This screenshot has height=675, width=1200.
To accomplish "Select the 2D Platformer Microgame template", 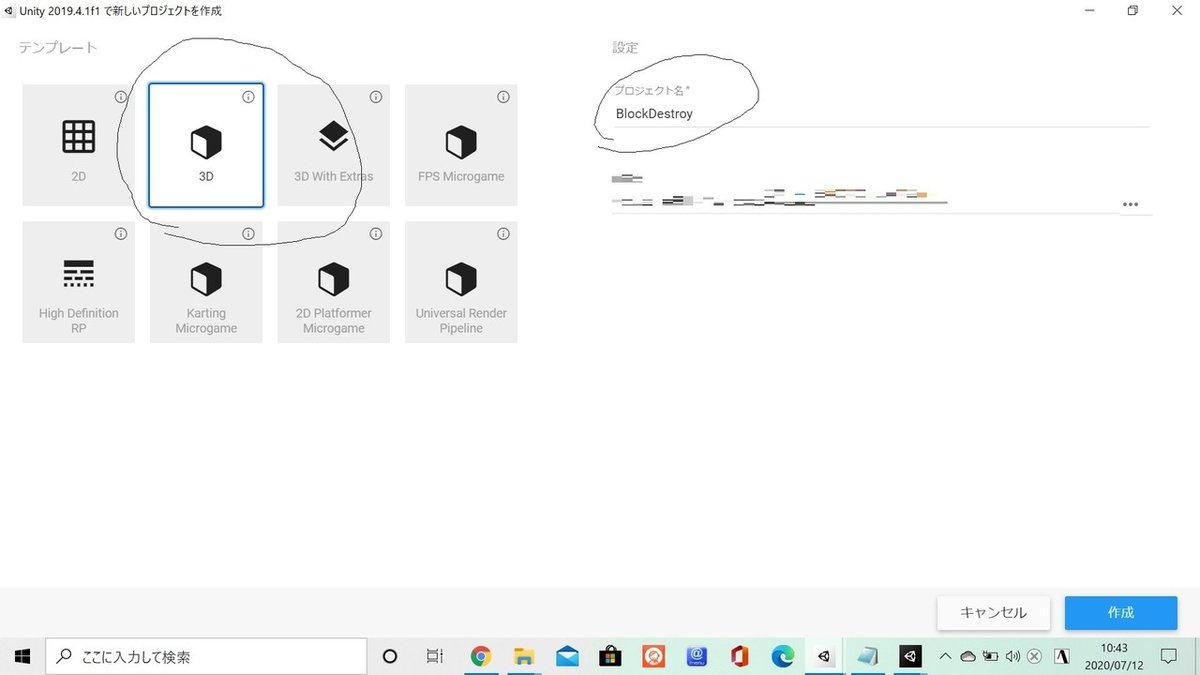I will (x=333, y=282).
